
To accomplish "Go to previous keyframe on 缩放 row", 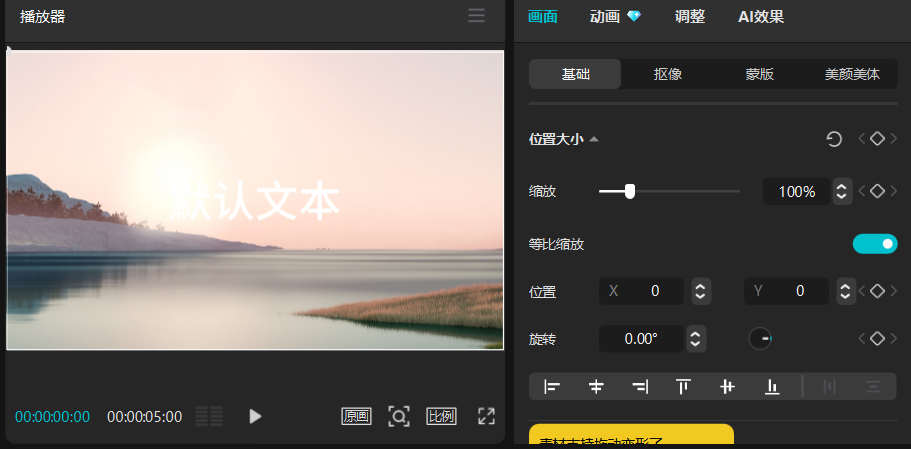I will tap(862, 191).
